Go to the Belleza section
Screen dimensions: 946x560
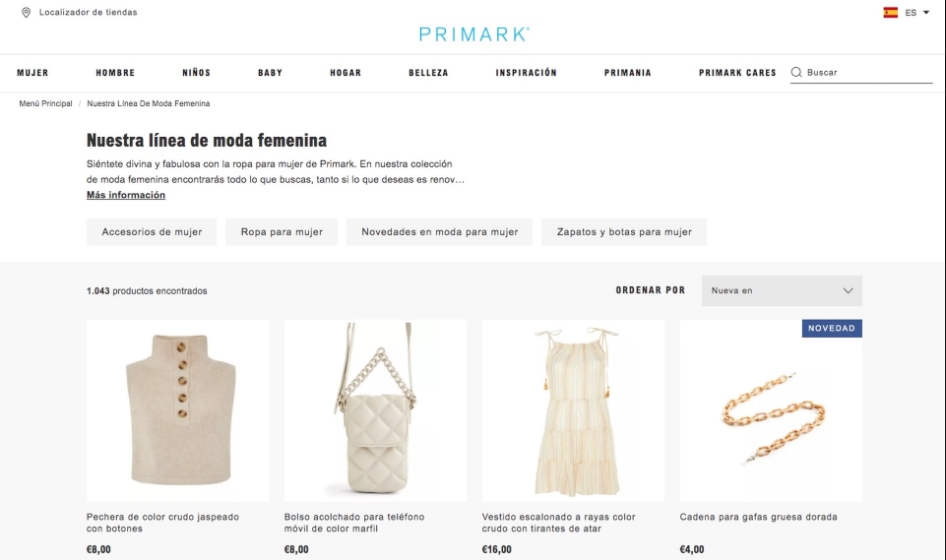pyautogui.click(x=428, y=73)
